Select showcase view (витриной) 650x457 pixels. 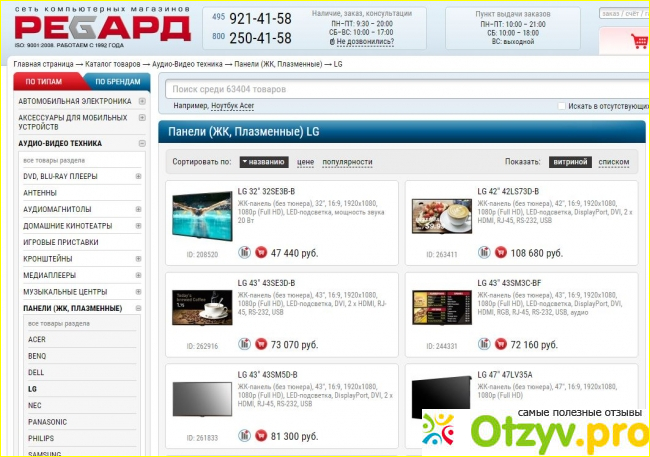[570, 162]
